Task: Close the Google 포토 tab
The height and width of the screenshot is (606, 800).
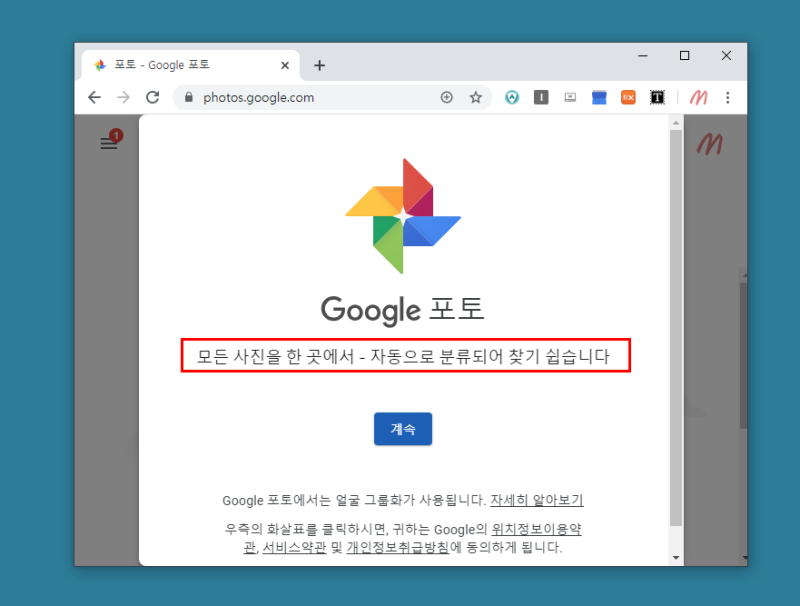Action: [x=285, y=65]
